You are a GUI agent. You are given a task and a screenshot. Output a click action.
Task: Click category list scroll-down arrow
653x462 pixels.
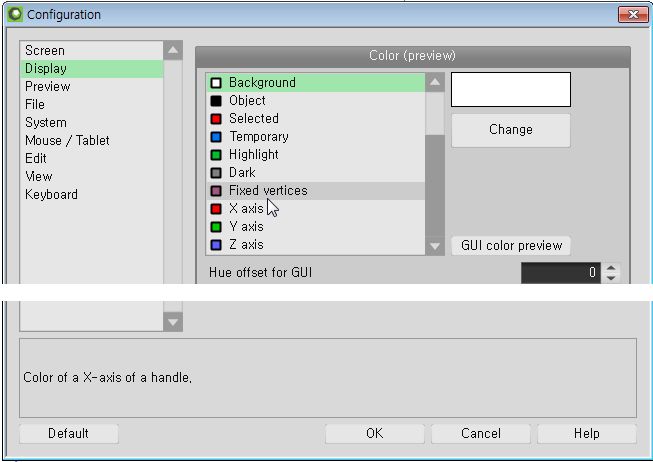click(x=173, y=322)
